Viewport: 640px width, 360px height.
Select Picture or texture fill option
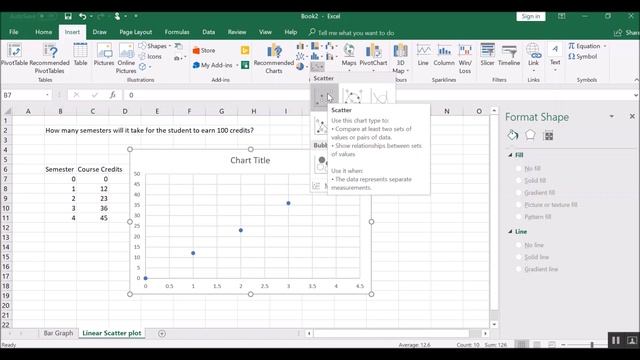pyautogui.click(x=519, y=204)
